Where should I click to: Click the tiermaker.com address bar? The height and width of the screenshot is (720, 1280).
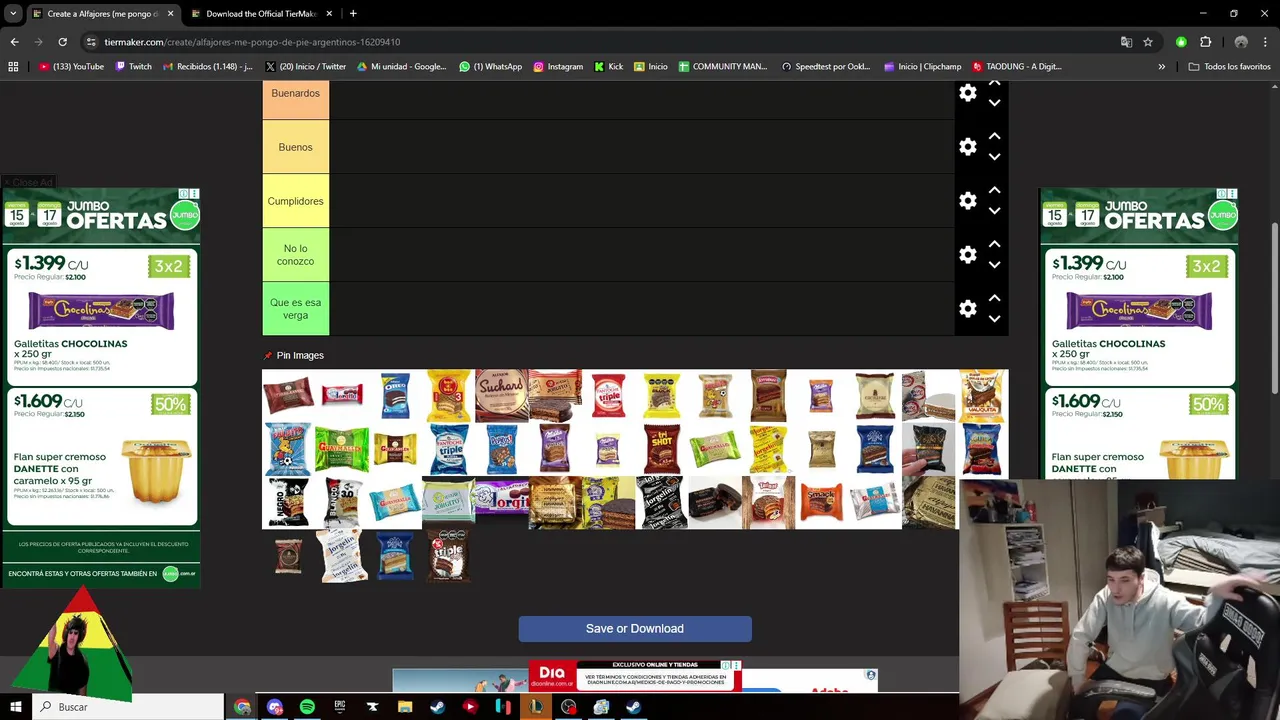600,42
